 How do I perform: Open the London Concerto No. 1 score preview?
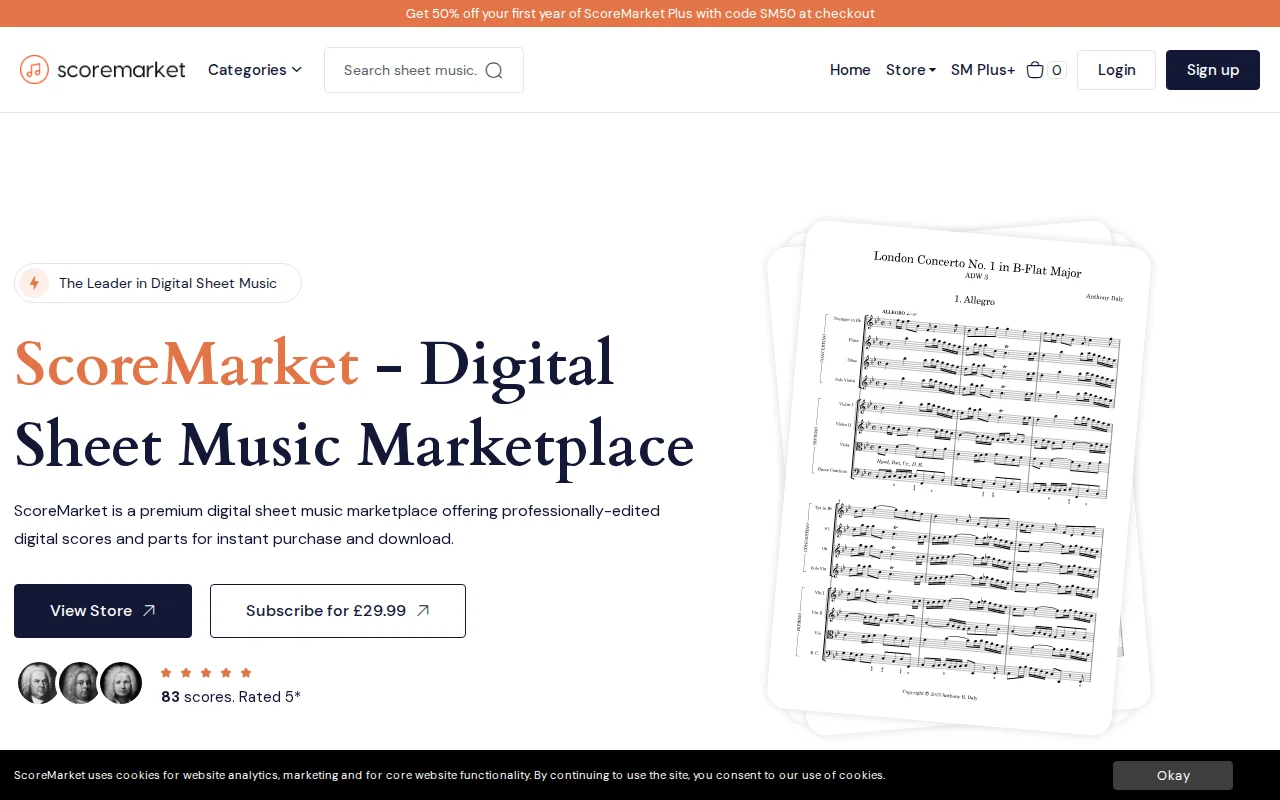coord(959,477)
